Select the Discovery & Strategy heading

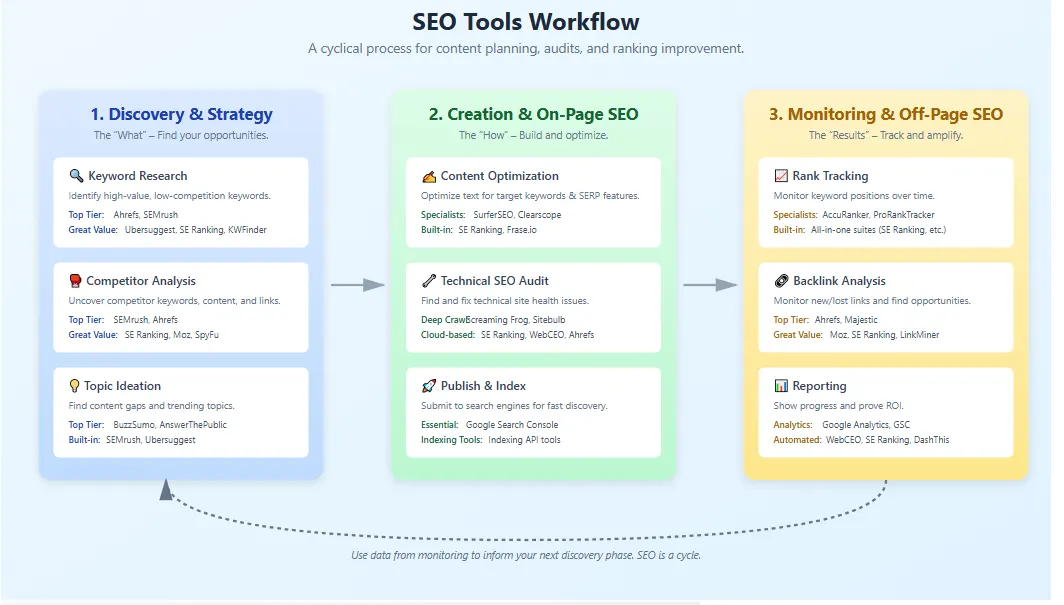pos(180,114)
